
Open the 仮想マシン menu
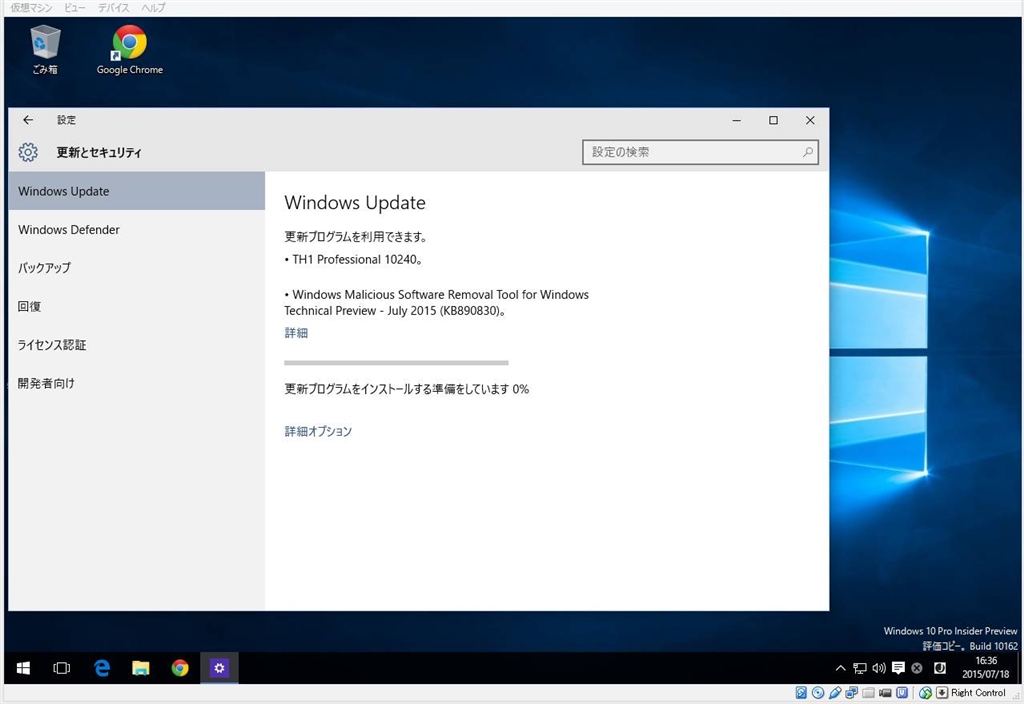(31, 8)
